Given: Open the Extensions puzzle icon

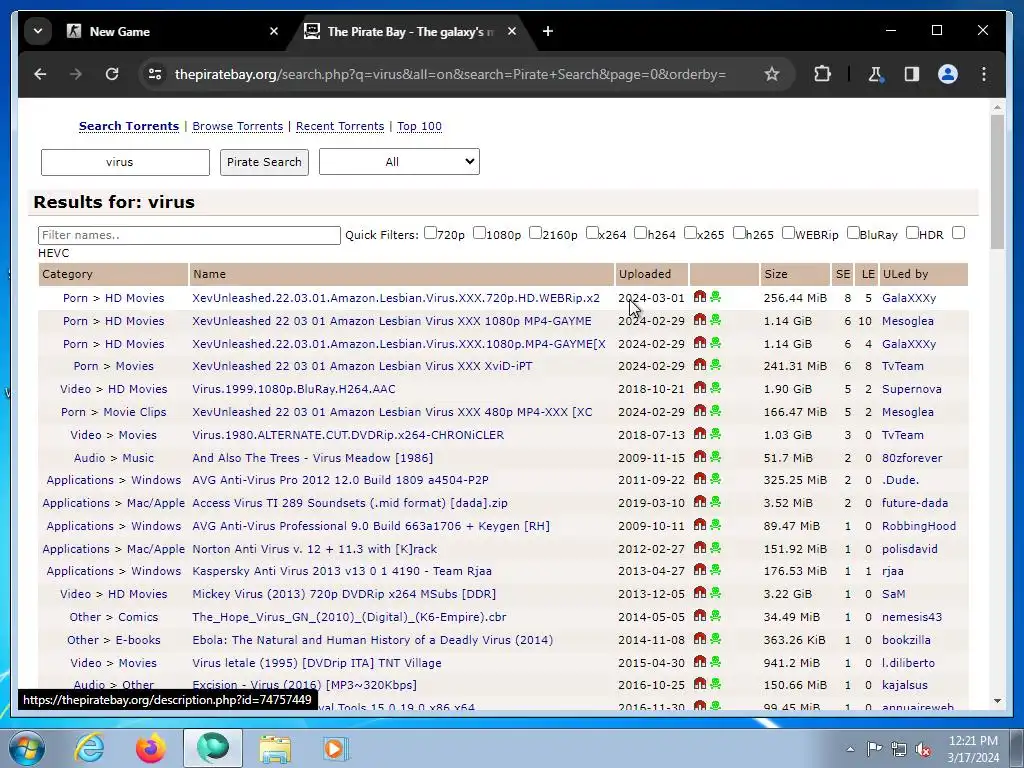Looking at the screenshot, I should pos(822,74).
